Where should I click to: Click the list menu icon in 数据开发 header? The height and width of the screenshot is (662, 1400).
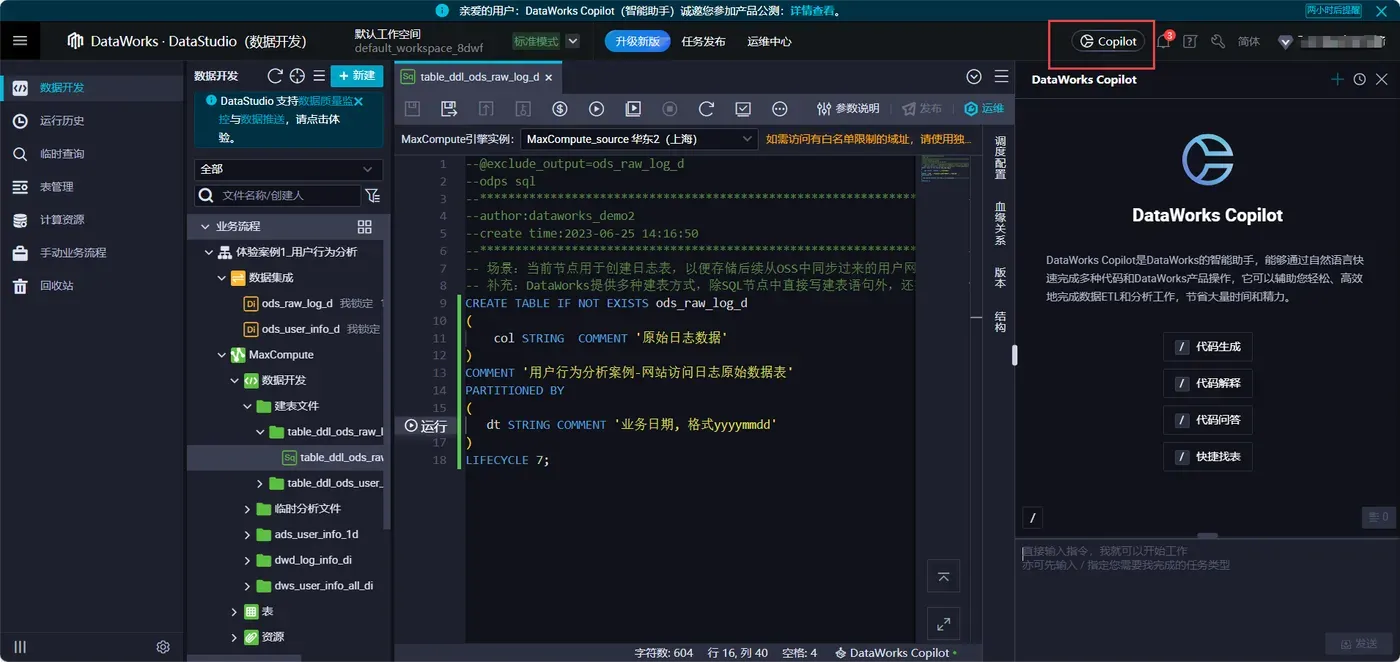click(x=319, y=76)
